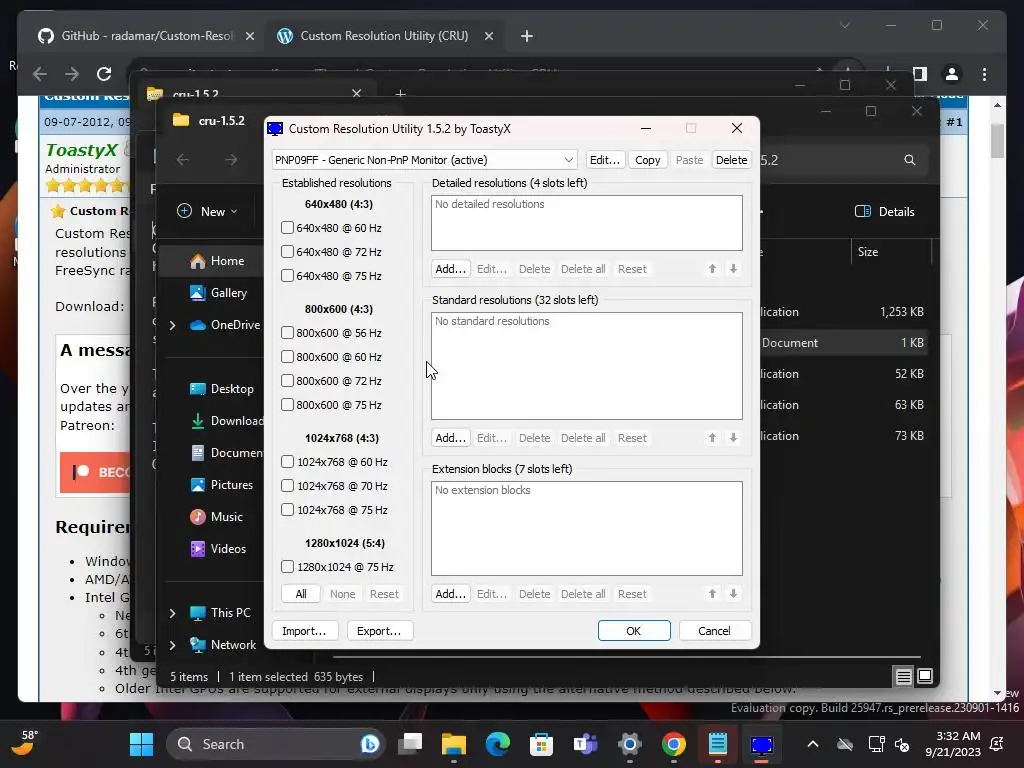Open Gallery in File Explorer sidebar

click(218, 293)
